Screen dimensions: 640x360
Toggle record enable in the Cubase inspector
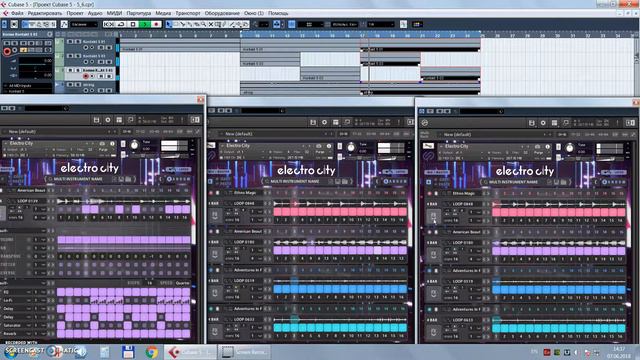click(x=7, y=51)
